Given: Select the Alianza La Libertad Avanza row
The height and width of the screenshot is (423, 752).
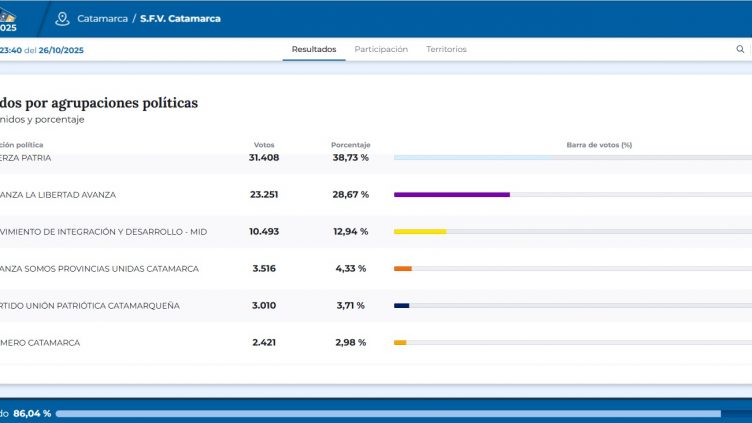Looking at the screenshot, I should click(376, 195).
